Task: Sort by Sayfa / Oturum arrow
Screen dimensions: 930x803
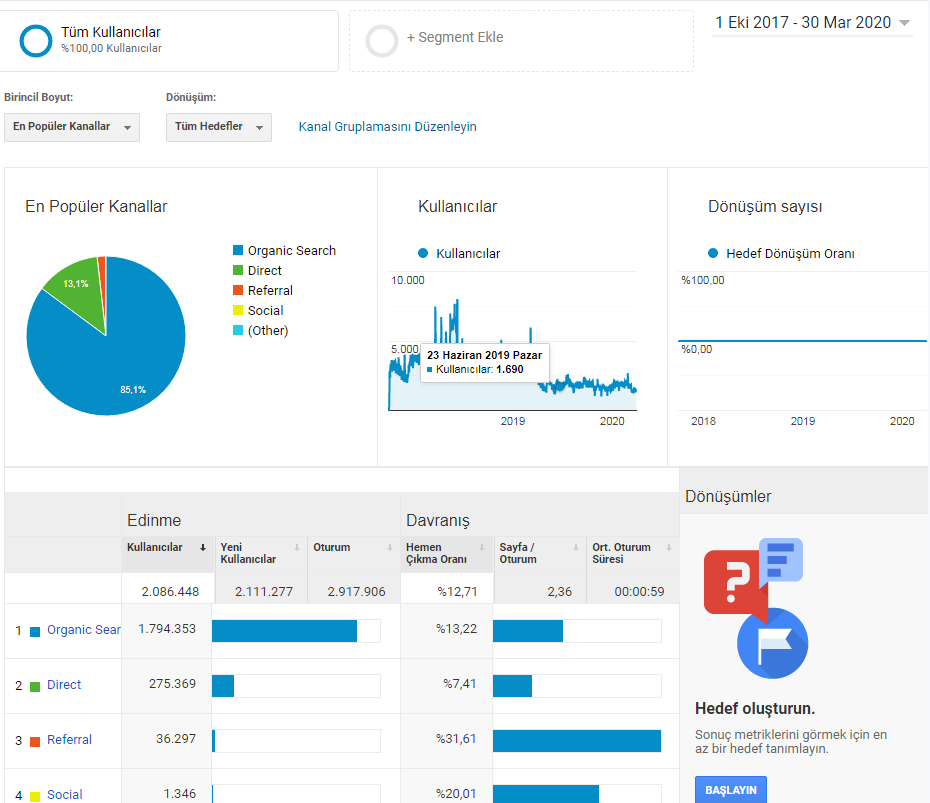Action: [575, 547]
